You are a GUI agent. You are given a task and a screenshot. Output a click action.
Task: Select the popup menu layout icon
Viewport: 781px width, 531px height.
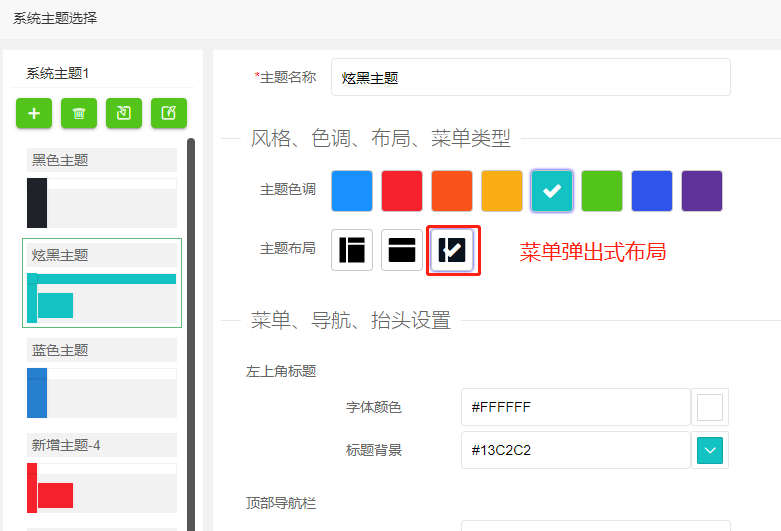click(452, 250)
